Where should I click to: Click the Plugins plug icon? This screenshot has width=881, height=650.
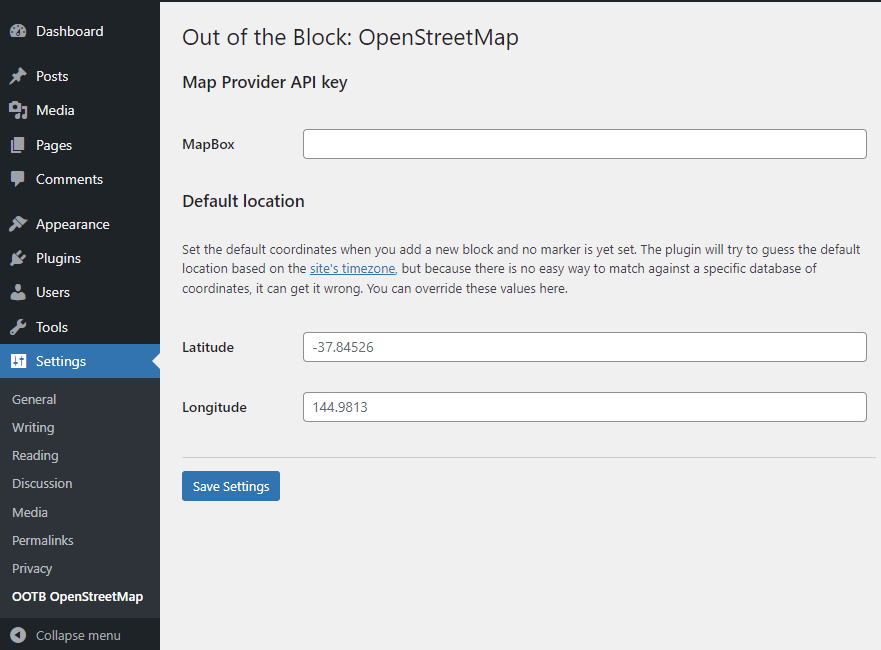click(x=18, y=258)
